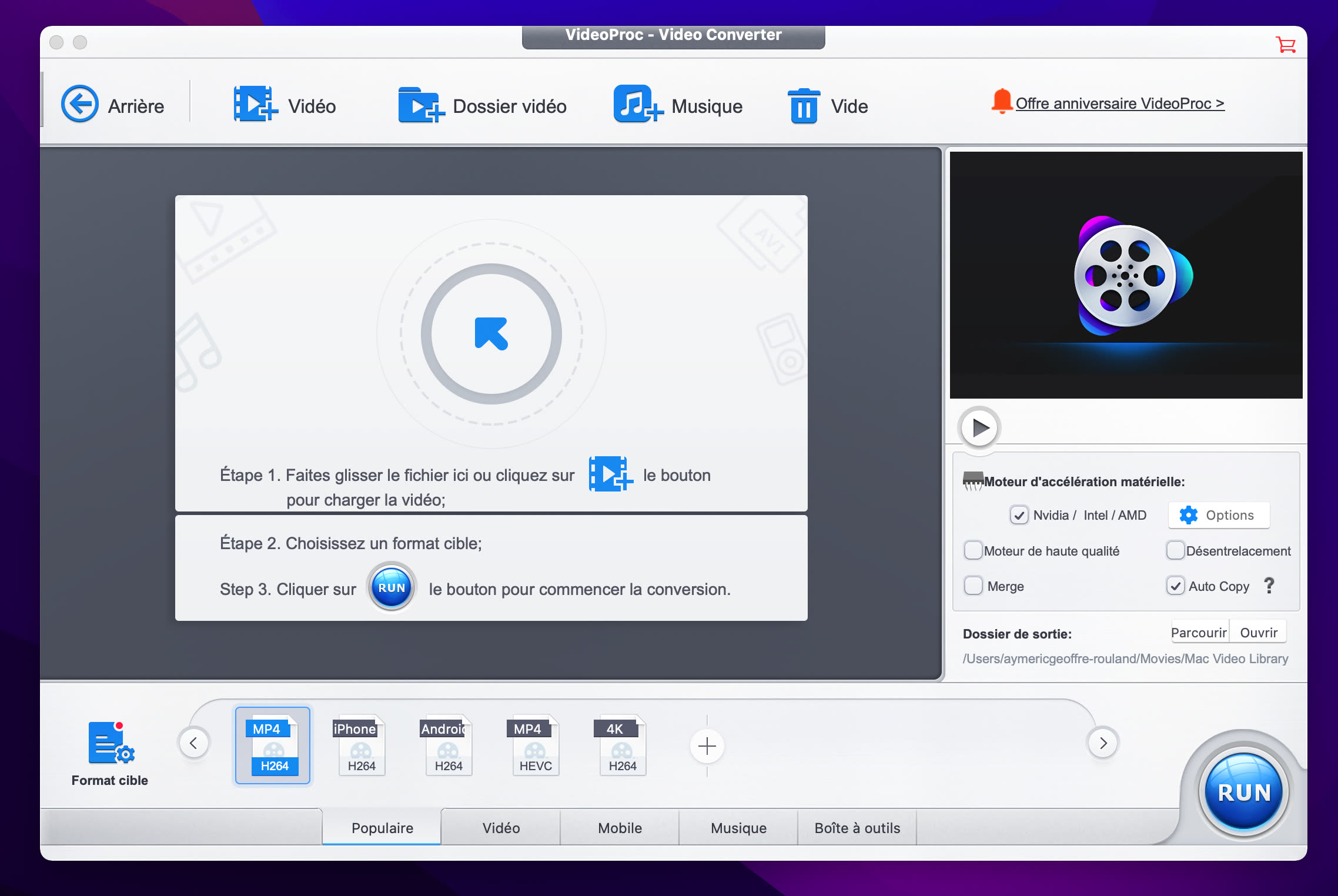The image size is (1338, 896).
Task: Select the MP4 H264 format preset
Action: 273,745
